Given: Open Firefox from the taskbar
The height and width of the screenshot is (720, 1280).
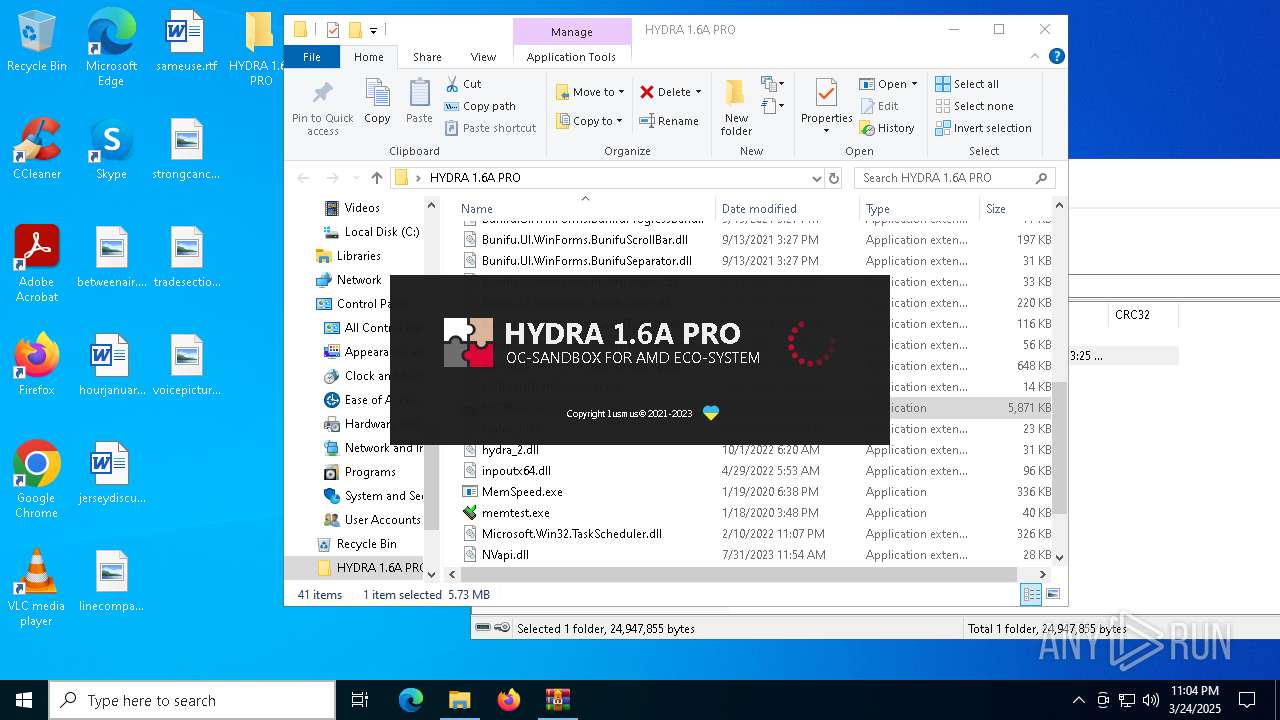Looking at the screenshot, I should [509, 700].
